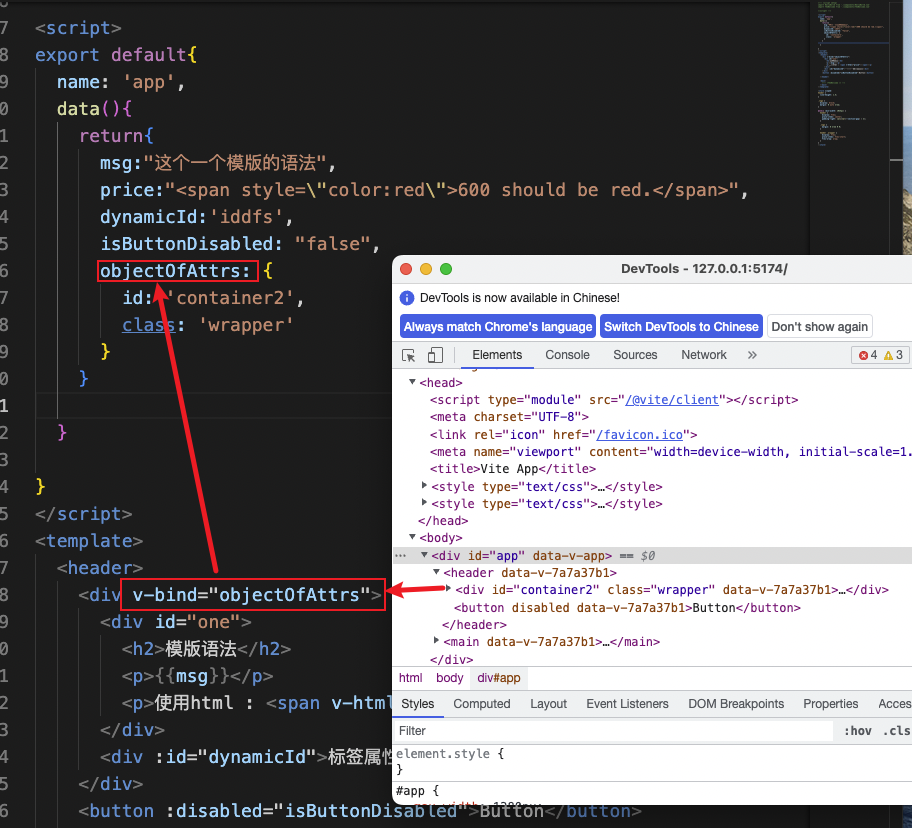Screen dimensions: 912x828
Task: Click the red error count badge
Action: click(x=868, y=355)
